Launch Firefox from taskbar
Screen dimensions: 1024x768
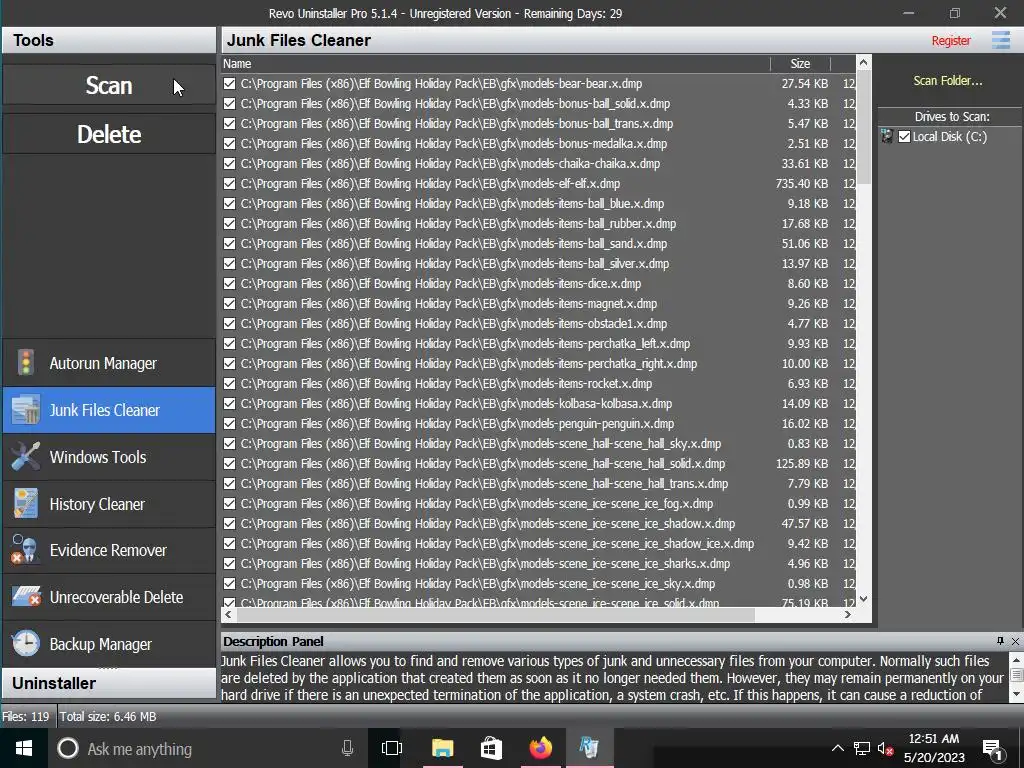pyautogui.click(x=540, y=748)
